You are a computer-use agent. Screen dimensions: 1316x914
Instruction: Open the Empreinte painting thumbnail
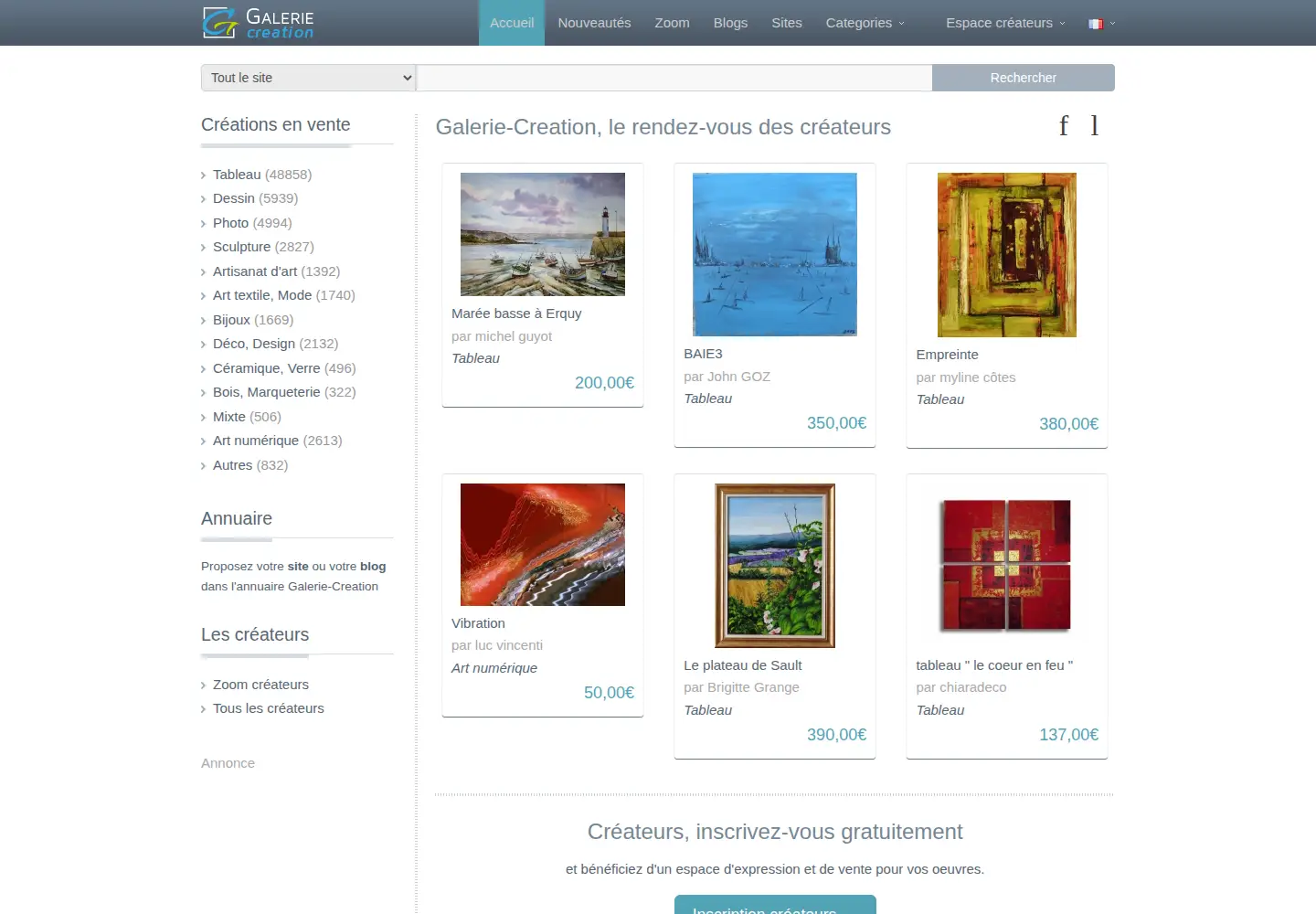tap(1007, 255)
